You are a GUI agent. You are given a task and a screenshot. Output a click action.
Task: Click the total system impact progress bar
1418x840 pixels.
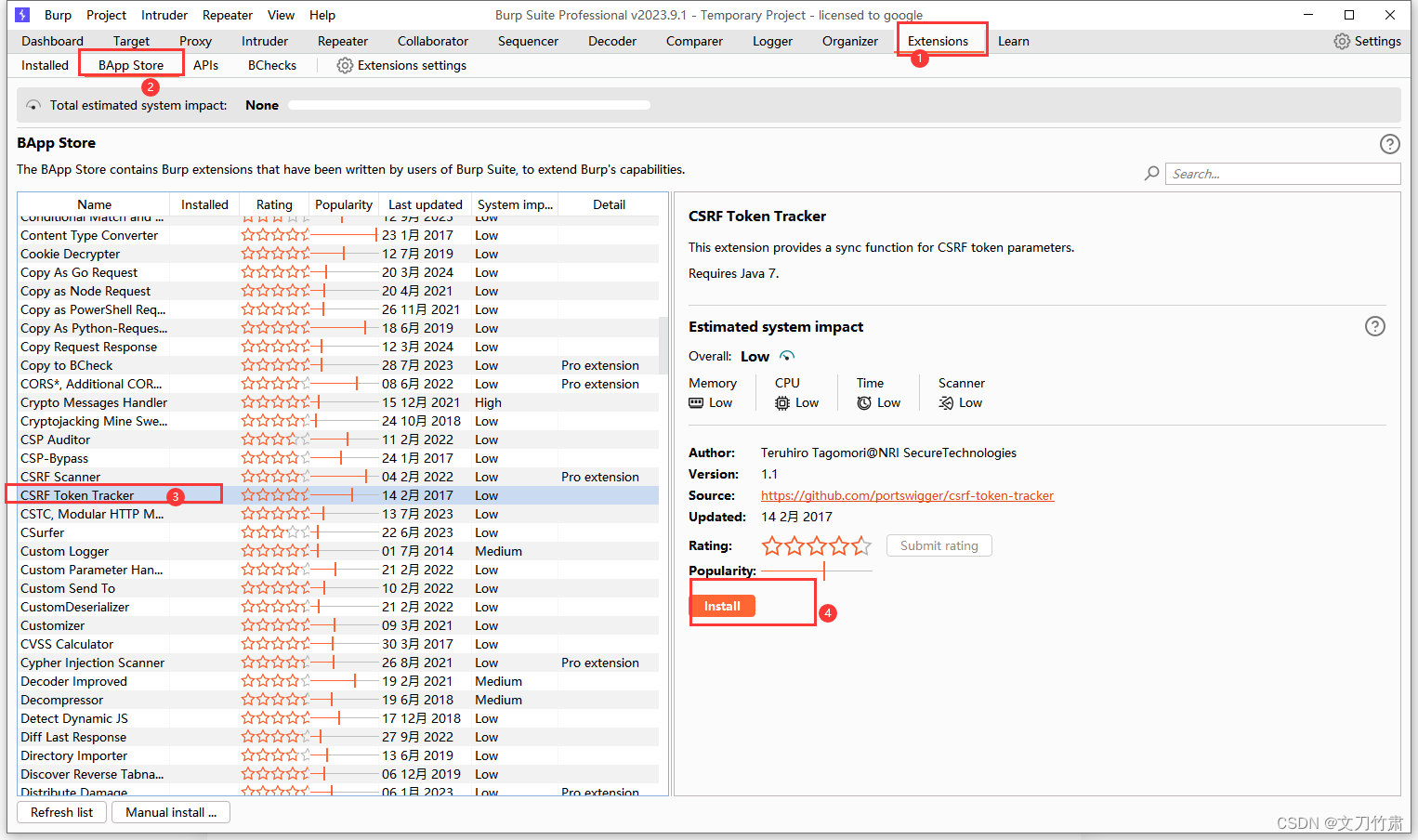(469, 105)
